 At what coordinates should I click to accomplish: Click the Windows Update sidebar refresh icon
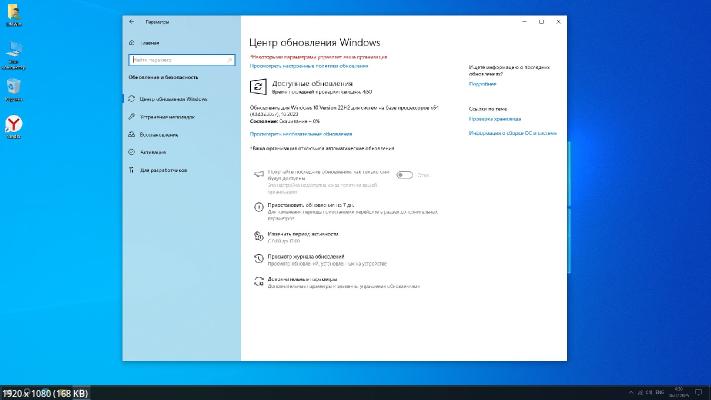(131, 98)
